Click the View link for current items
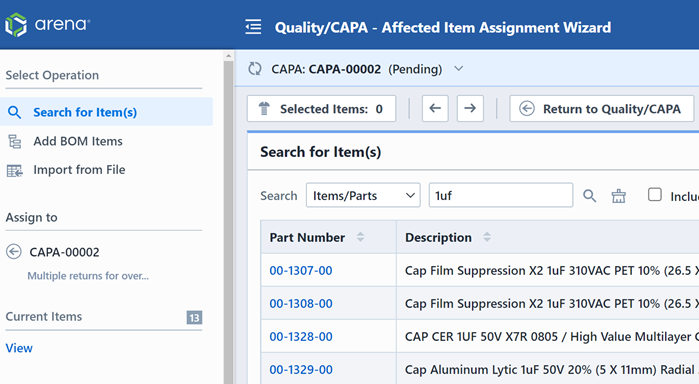This screenshot has height=384, width=699. pos(19,348)
